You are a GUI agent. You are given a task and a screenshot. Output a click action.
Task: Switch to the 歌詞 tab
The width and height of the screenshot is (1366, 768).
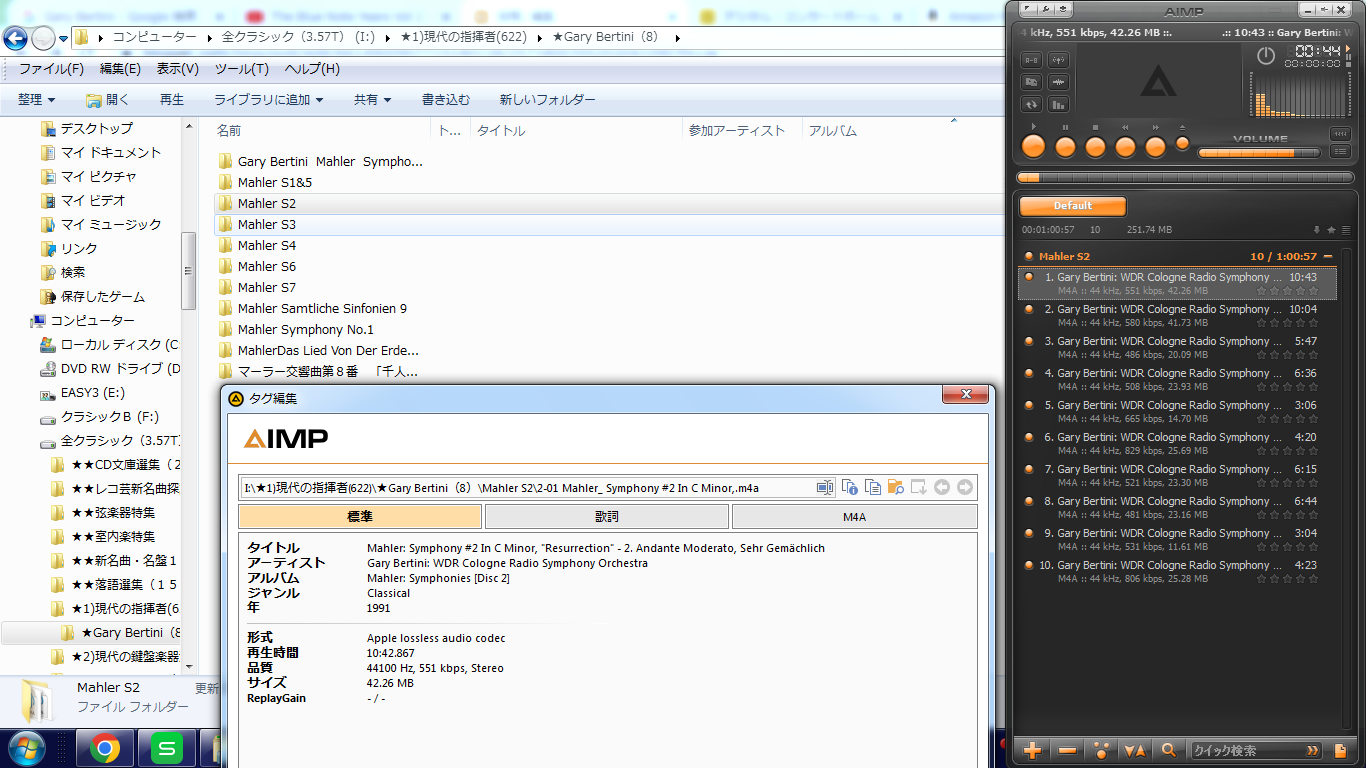click(x=607, y=517)
